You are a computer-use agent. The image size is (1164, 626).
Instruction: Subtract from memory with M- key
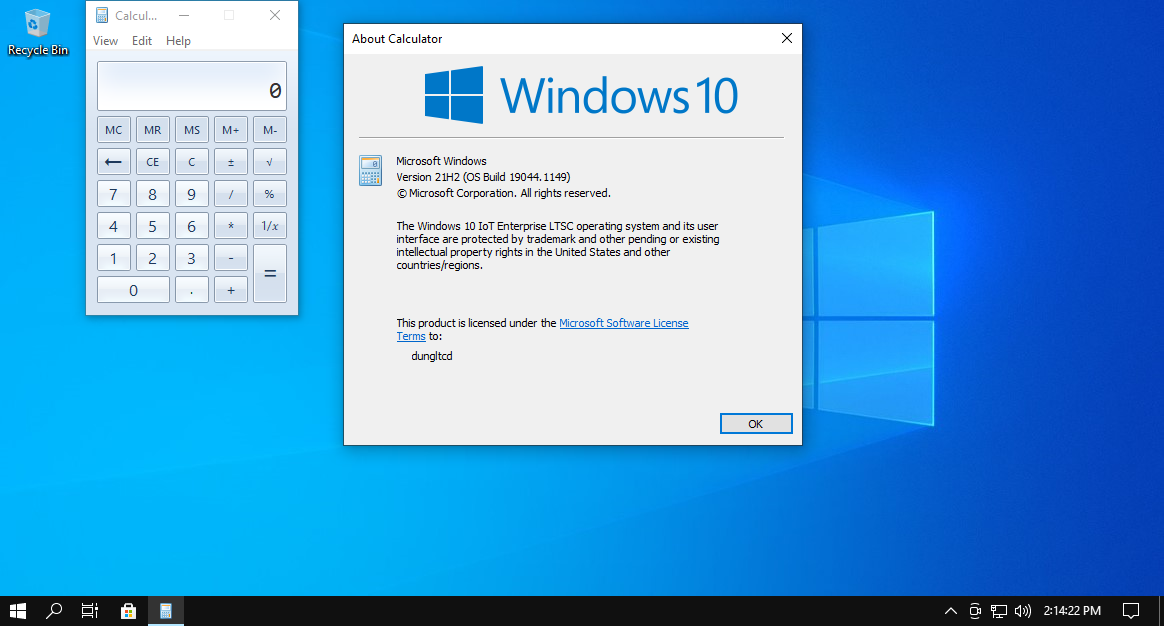pos(269,130)
